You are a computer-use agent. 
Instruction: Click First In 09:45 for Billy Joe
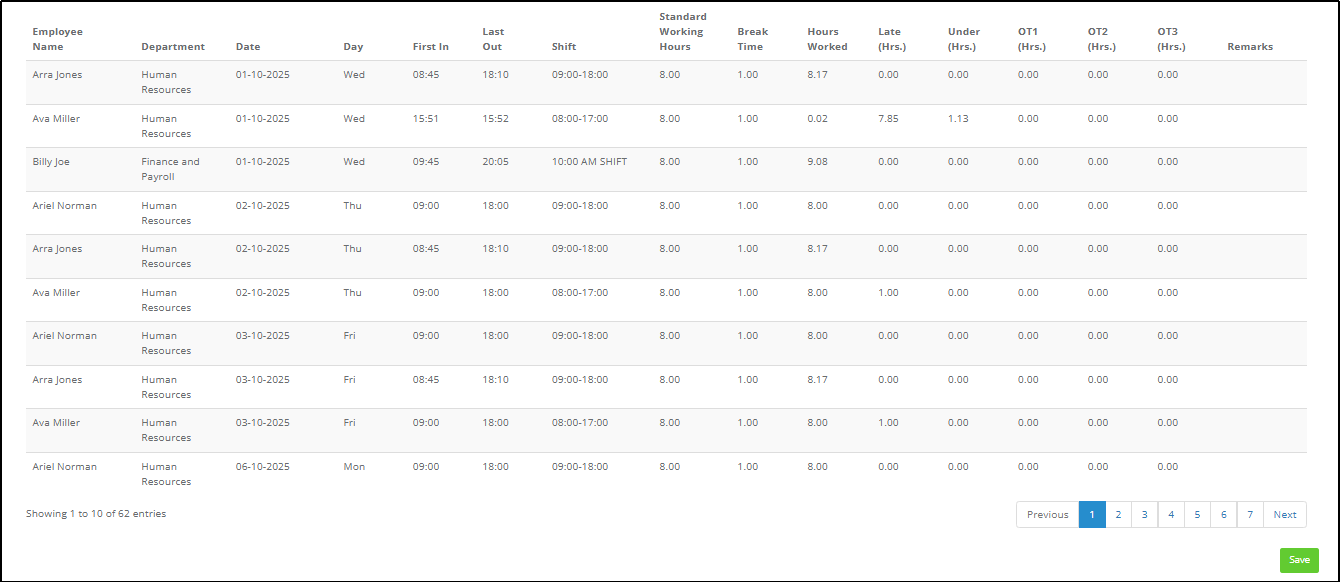pos(426,162)
